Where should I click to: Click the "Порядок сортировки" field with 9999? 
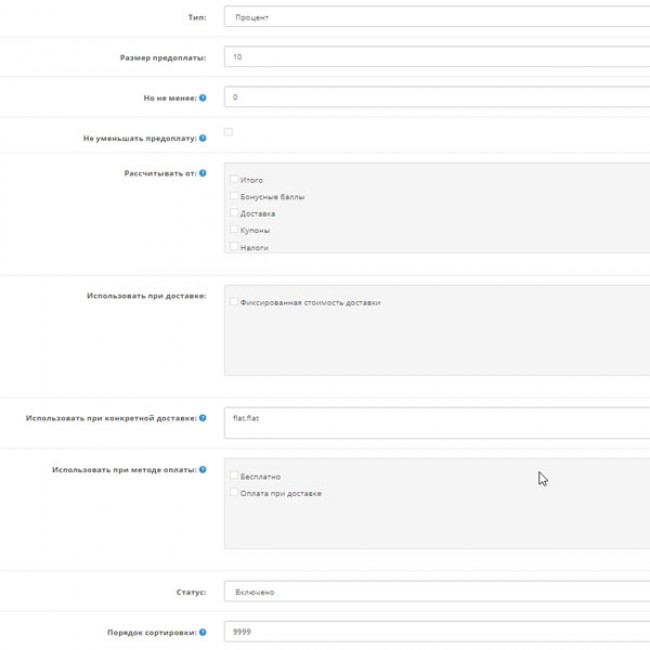click(436, 632)
